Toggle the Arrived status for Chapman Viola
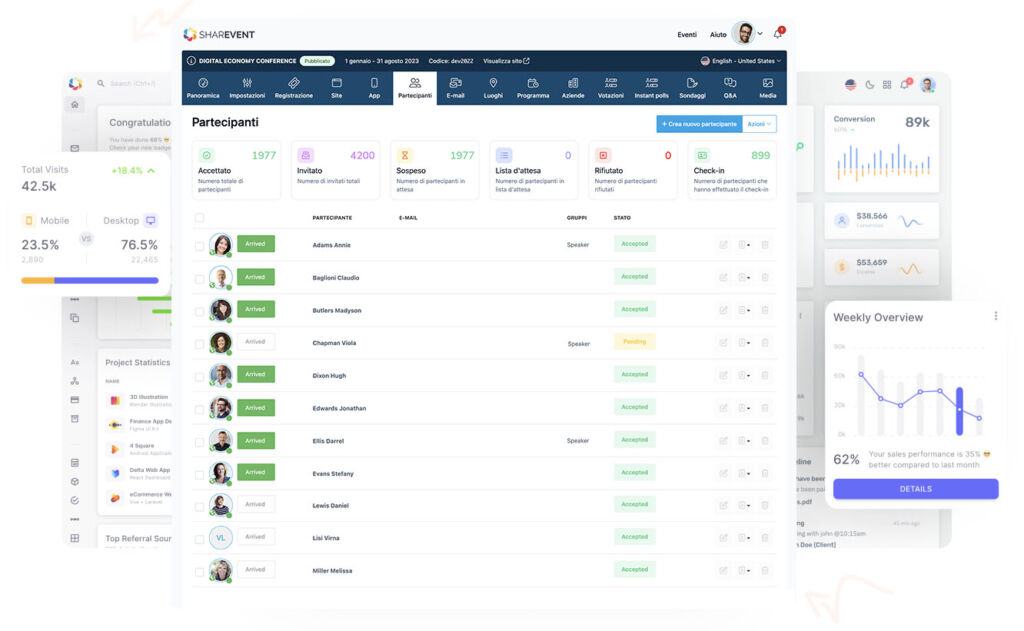 [255, 342]
